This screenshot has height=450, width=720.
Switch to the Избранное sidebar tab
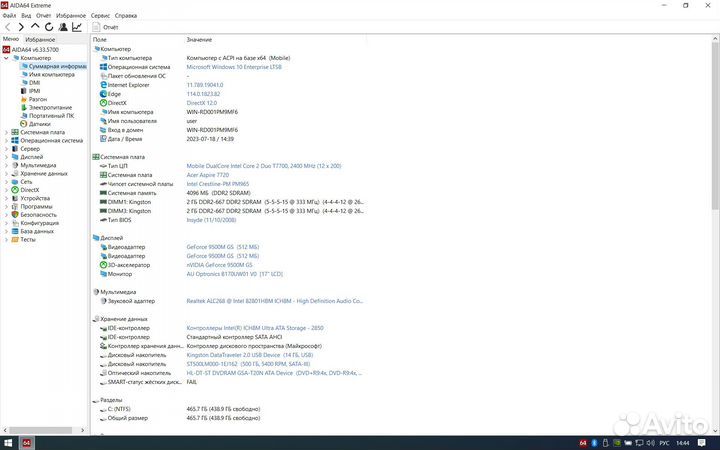[40, 39]
